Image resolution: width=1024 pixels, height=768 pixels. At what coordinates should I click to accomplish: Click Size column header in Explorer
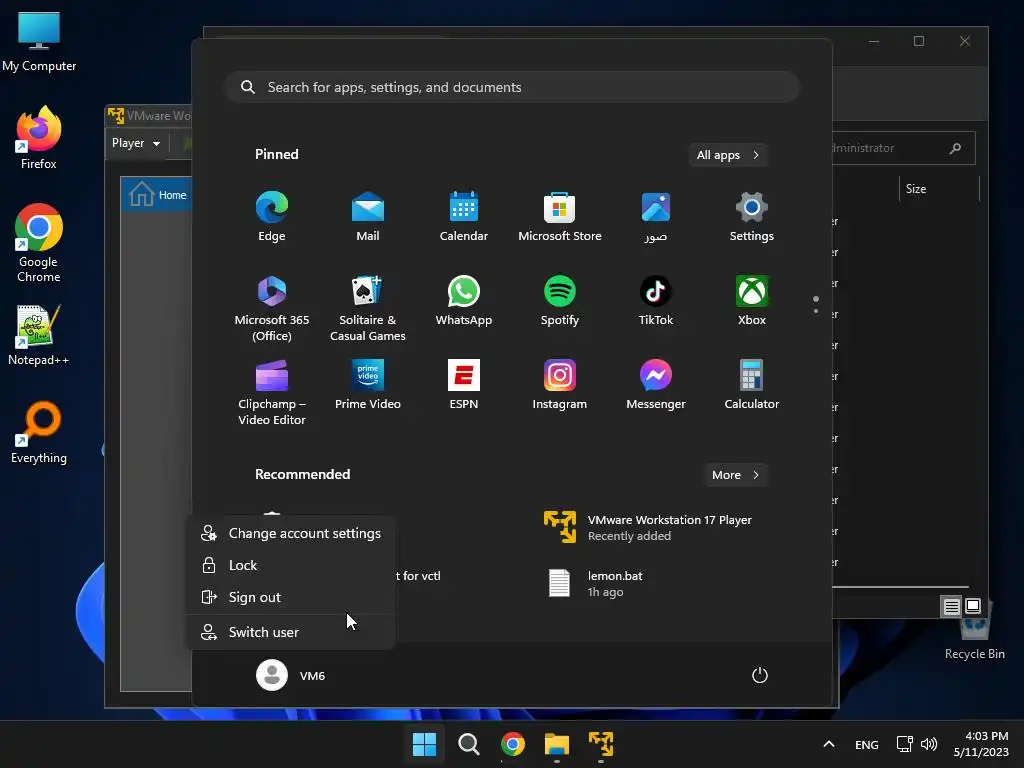(938, 189)
